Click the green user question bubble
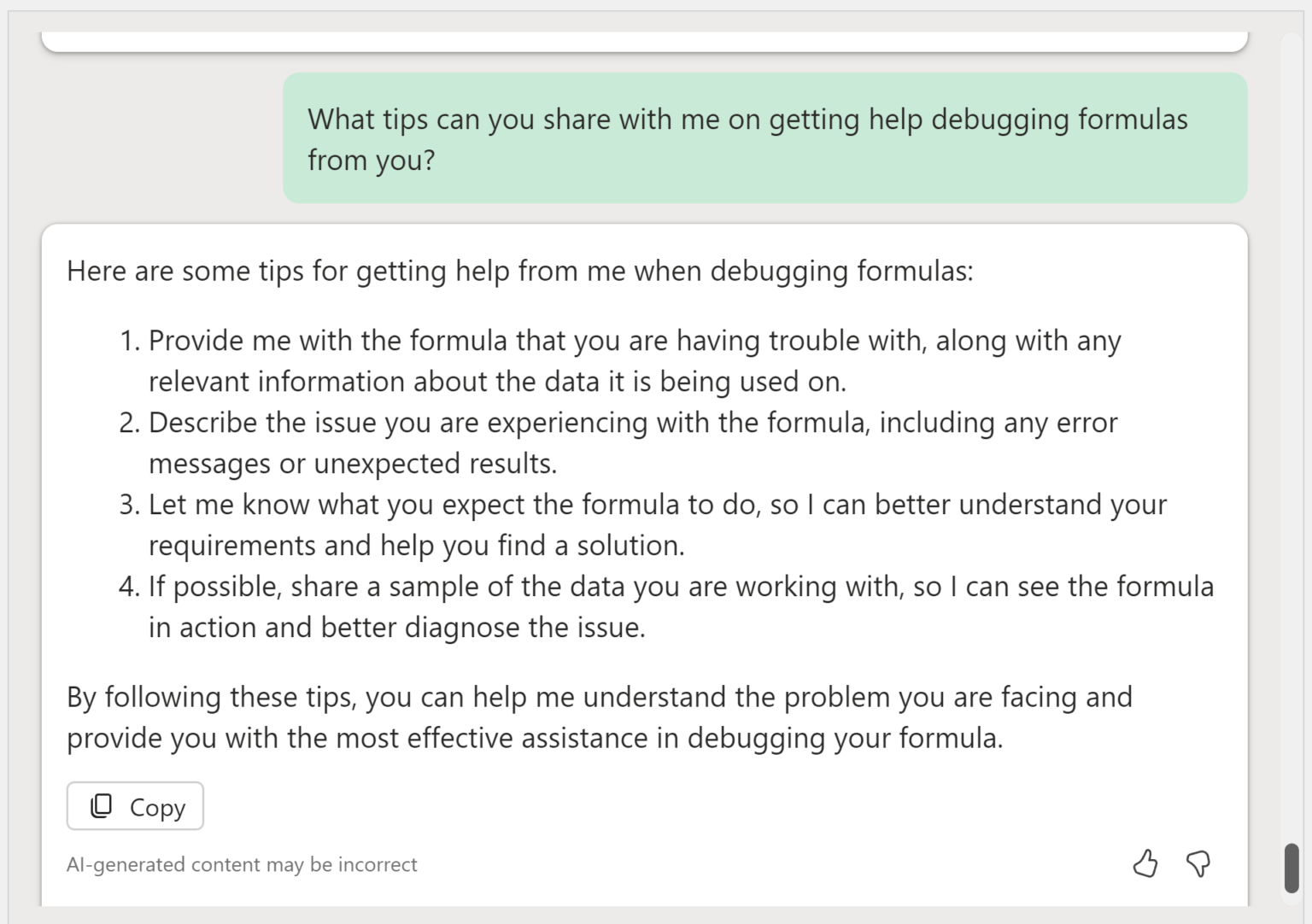This screenshot has width=1312, height=924. [764, 138]
